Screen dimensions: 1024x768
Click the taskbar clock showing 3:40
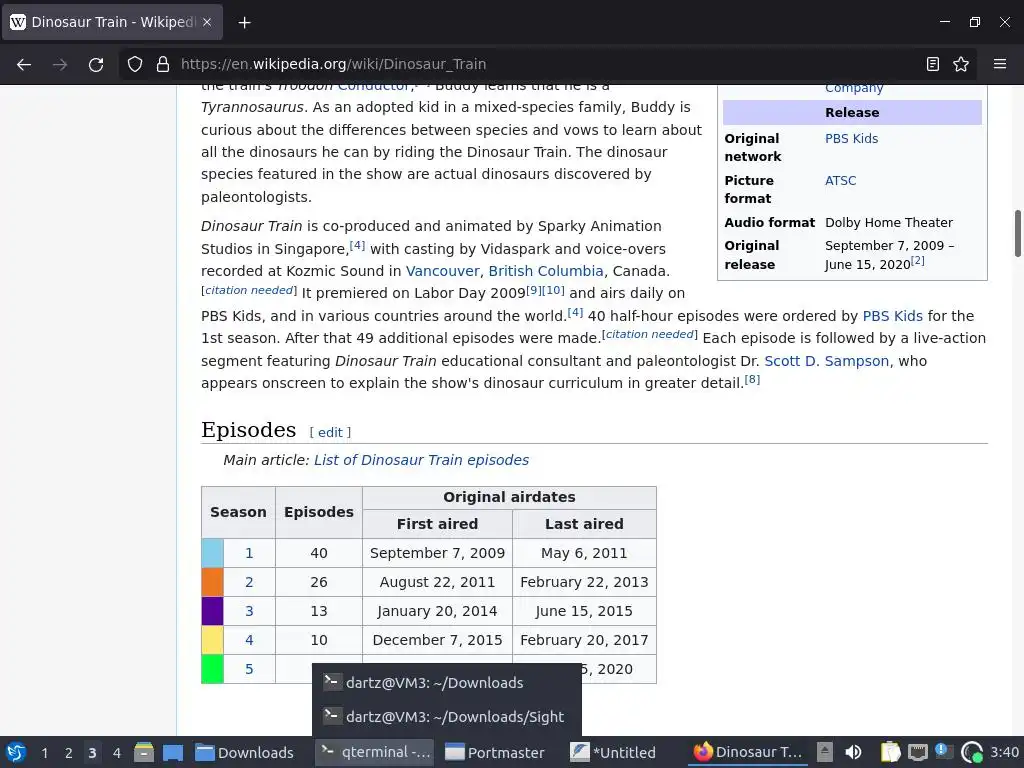(1004, 752)
